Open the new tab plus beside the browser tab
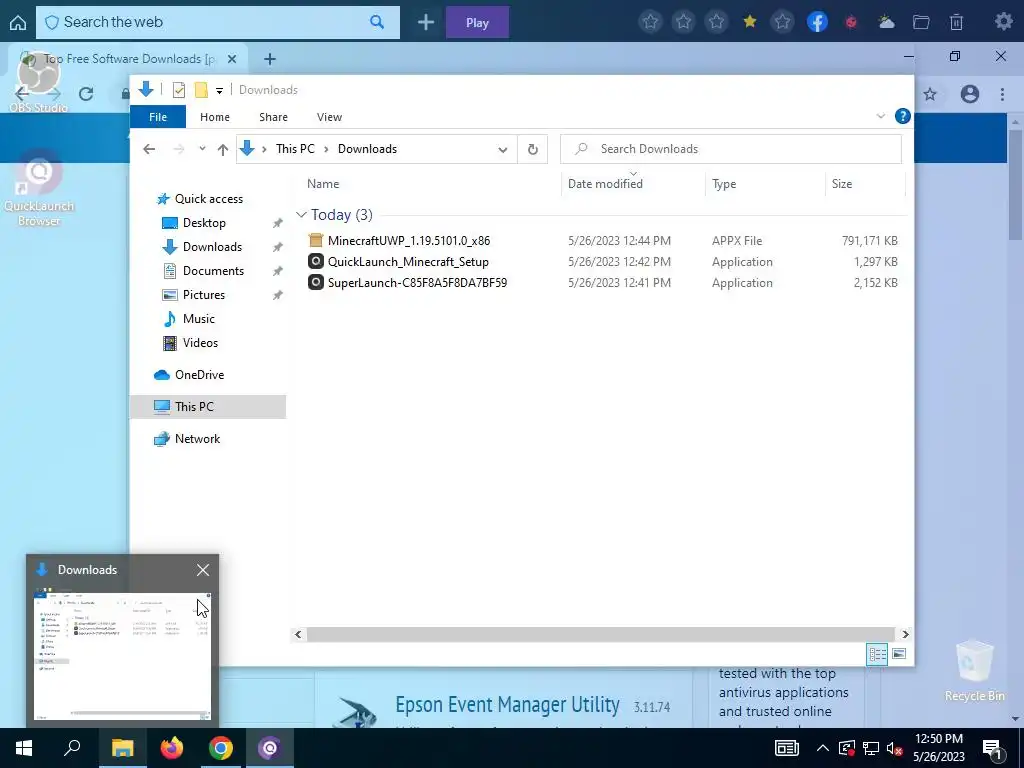 click(270, 59)
